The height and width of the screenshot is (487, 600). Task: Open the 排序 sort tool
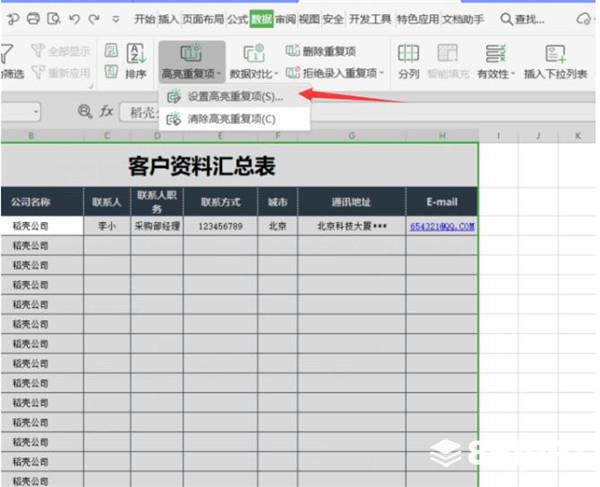point(136,61)
